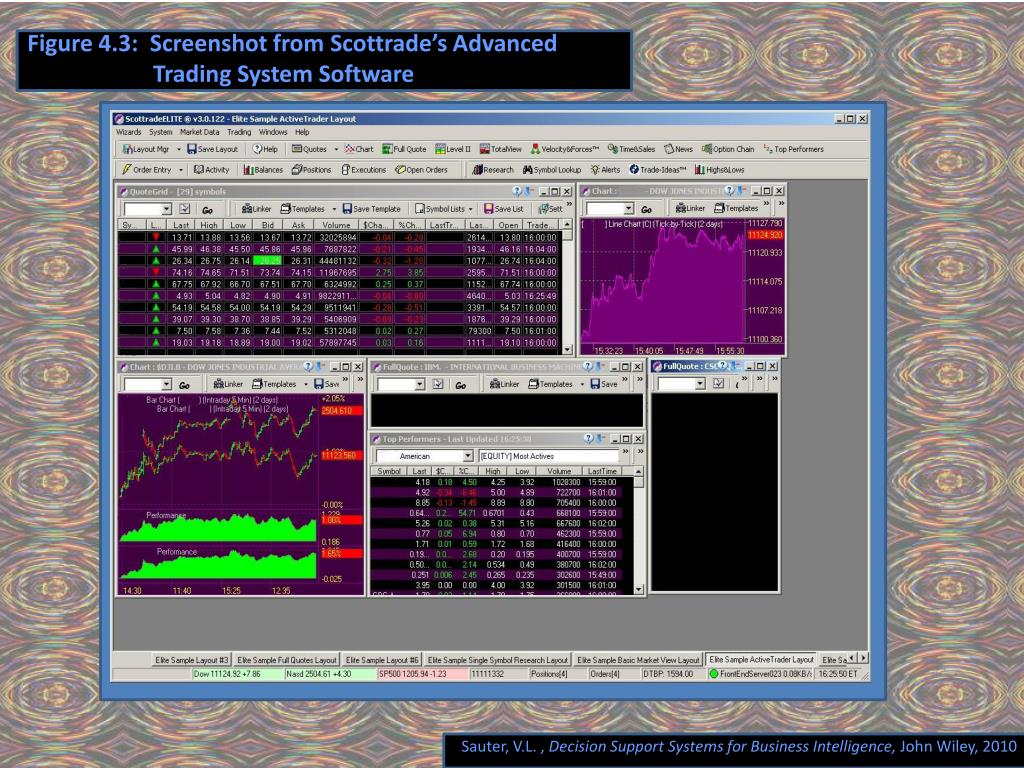View Open Orders

(421, 170)
